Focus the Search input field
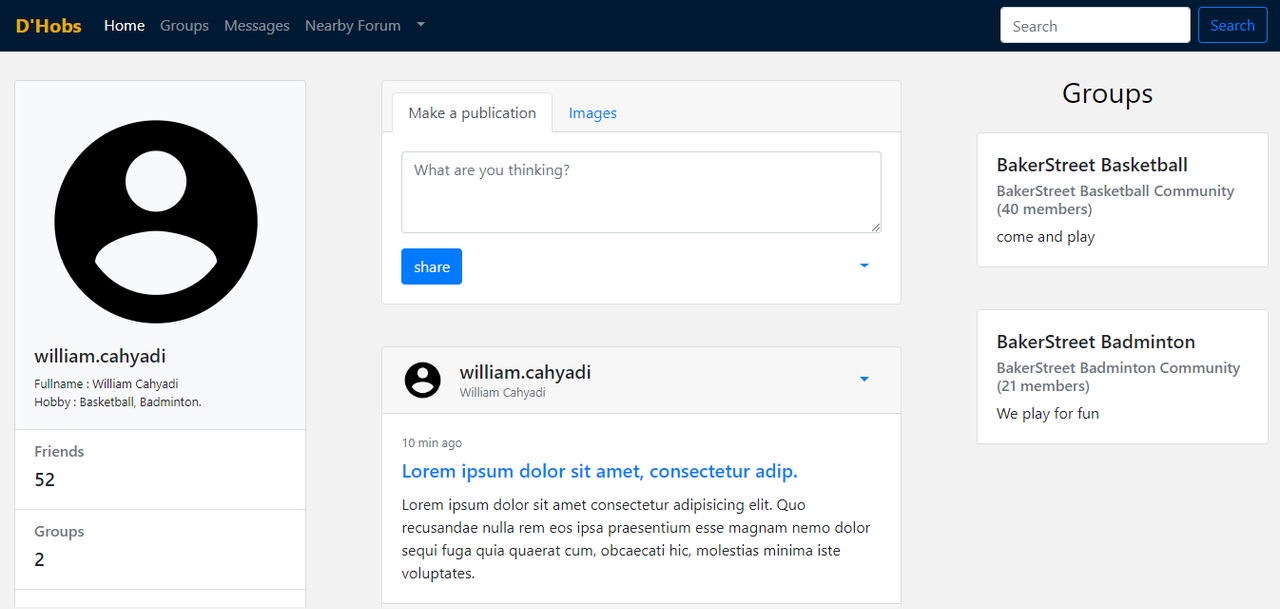 tap(1095, 25)
